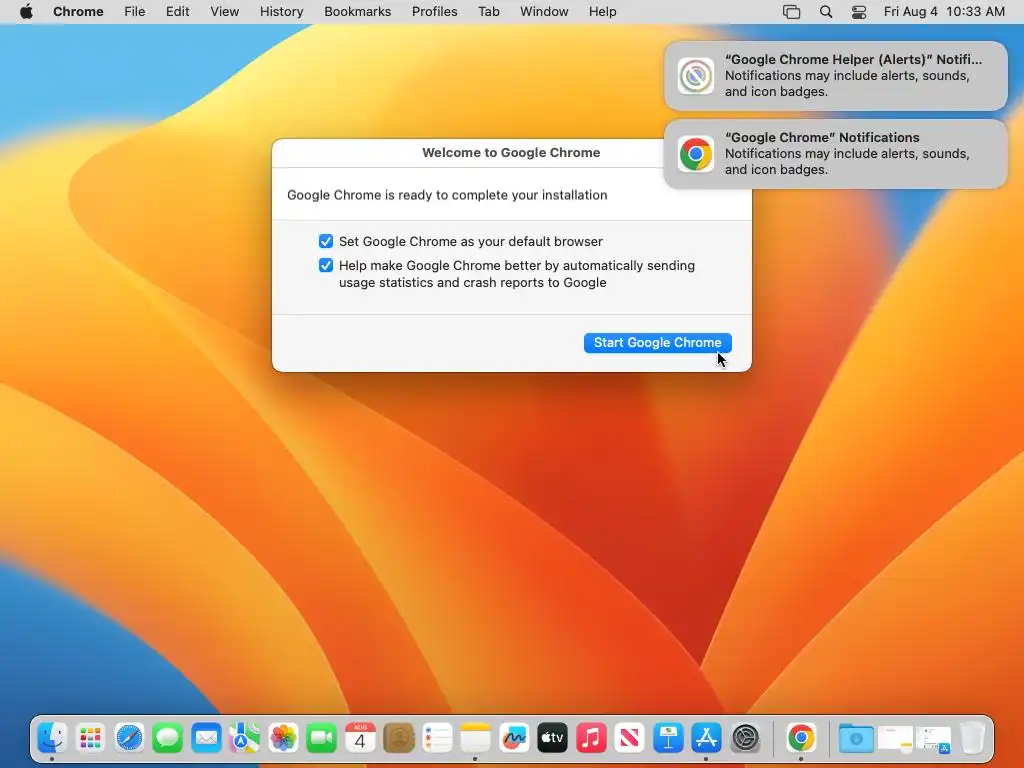1024x768 pixels.
Task: Open Messages app in the Dock
Action: point(167,738)
